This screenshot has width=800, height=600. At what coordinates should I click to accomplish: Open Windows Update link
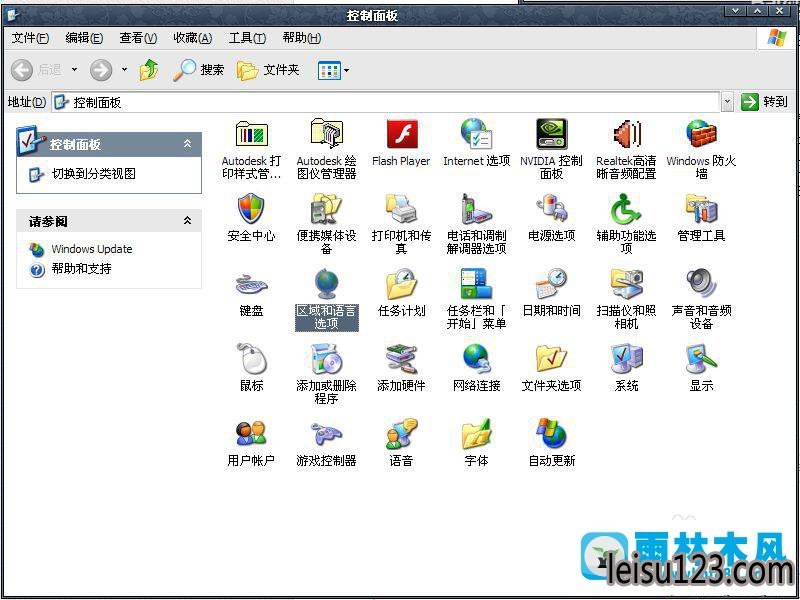(x=92, y=249)
